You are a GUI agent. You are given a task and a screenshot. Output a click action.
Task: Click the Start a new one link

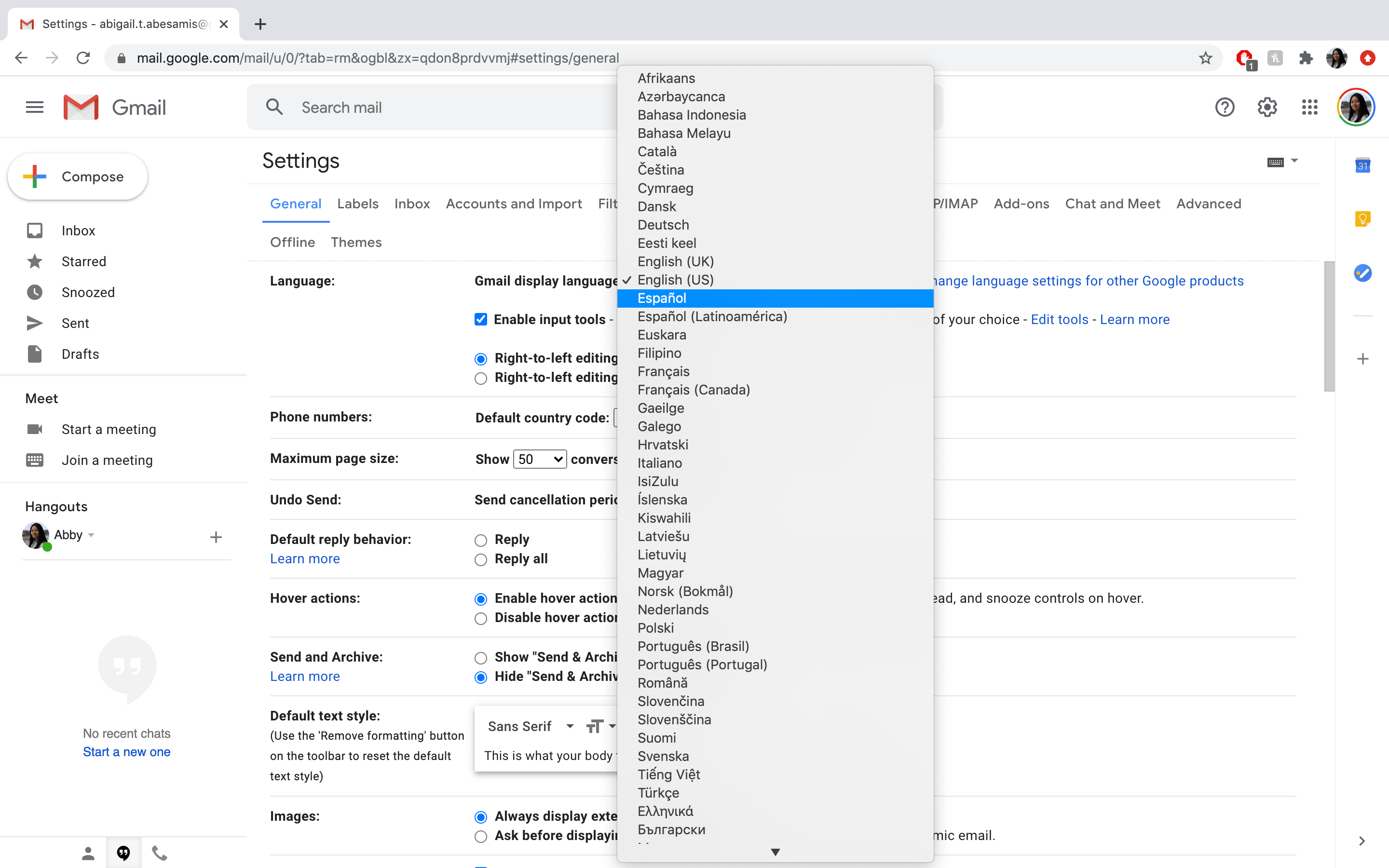(x=126, y=752)
